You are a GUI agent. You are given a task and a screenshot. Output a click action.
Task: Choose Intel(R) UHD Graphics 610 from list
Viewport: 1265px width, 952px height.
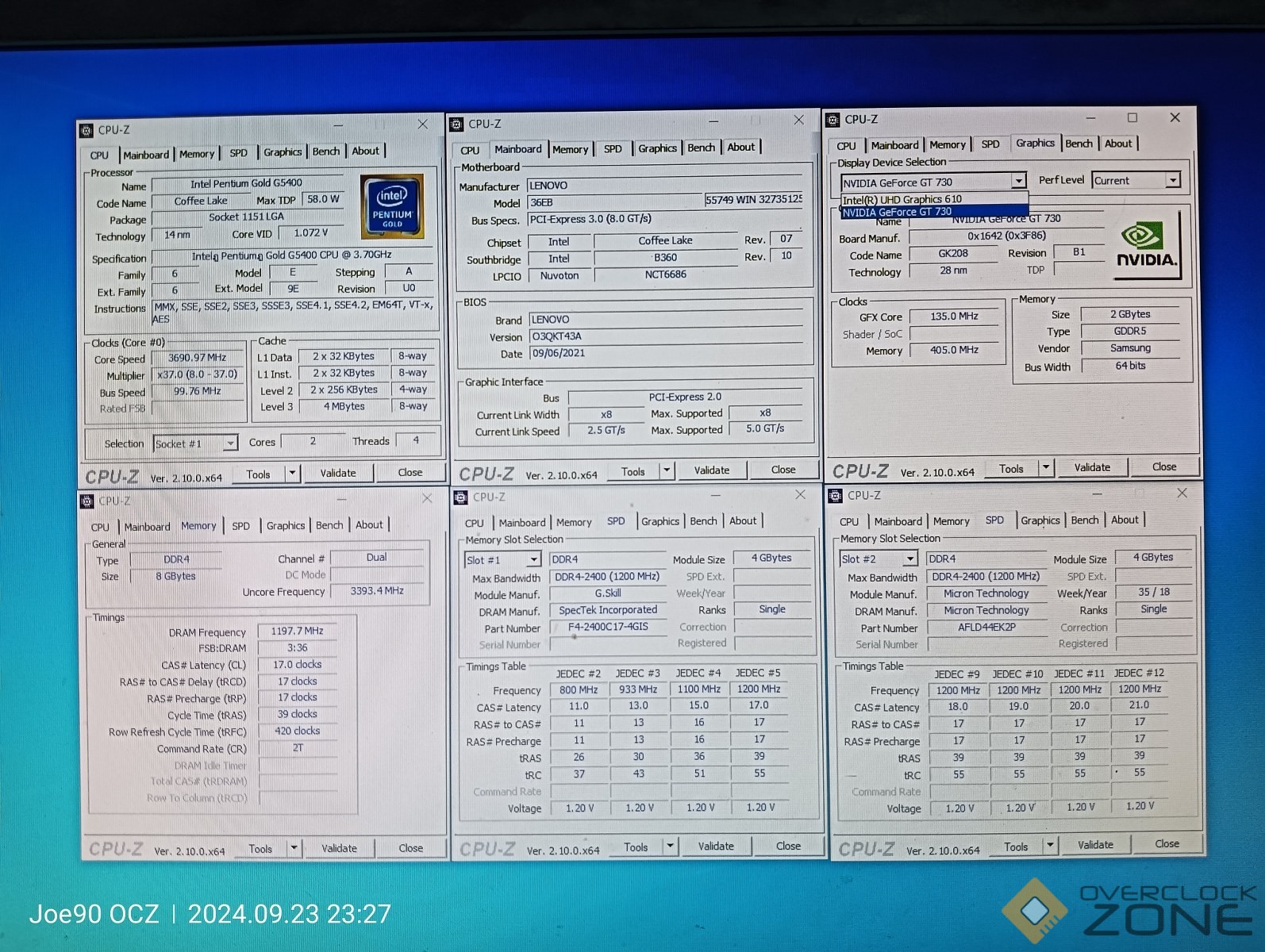(x=934, y=199)
